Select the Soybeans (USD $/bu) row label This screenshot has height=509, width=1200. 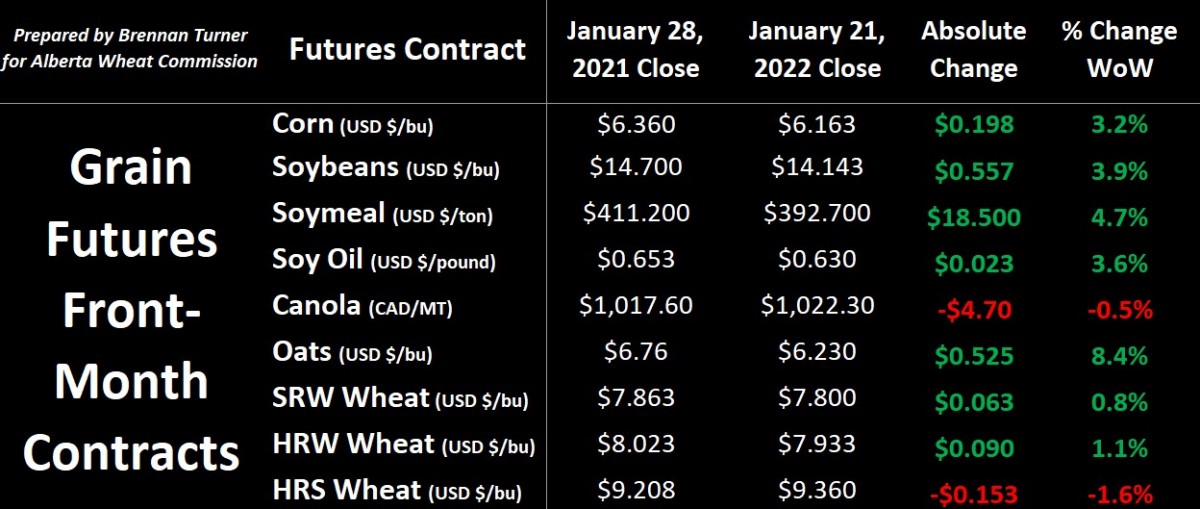(386, 167)
